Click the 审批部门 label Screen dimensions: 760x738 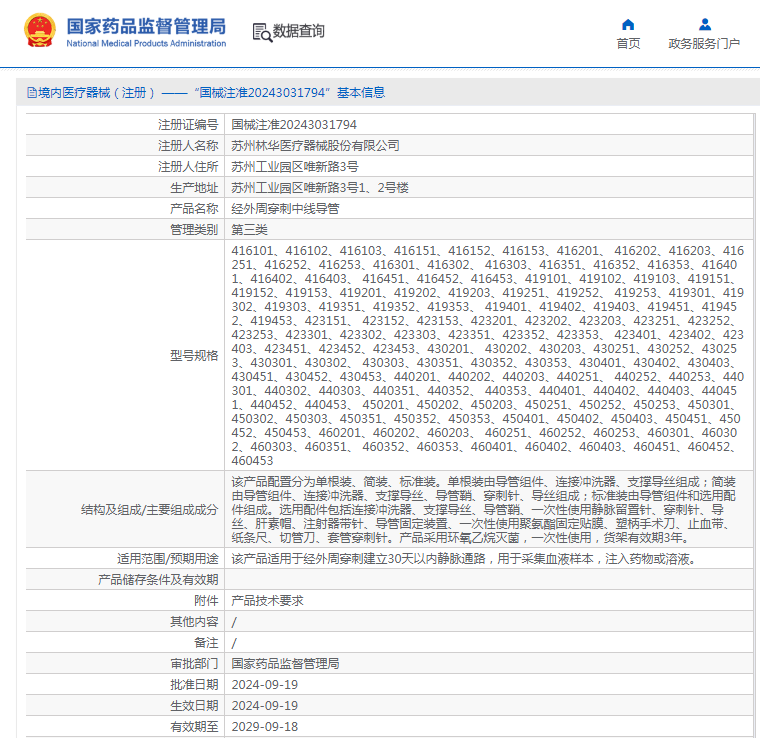click(194, 664)
